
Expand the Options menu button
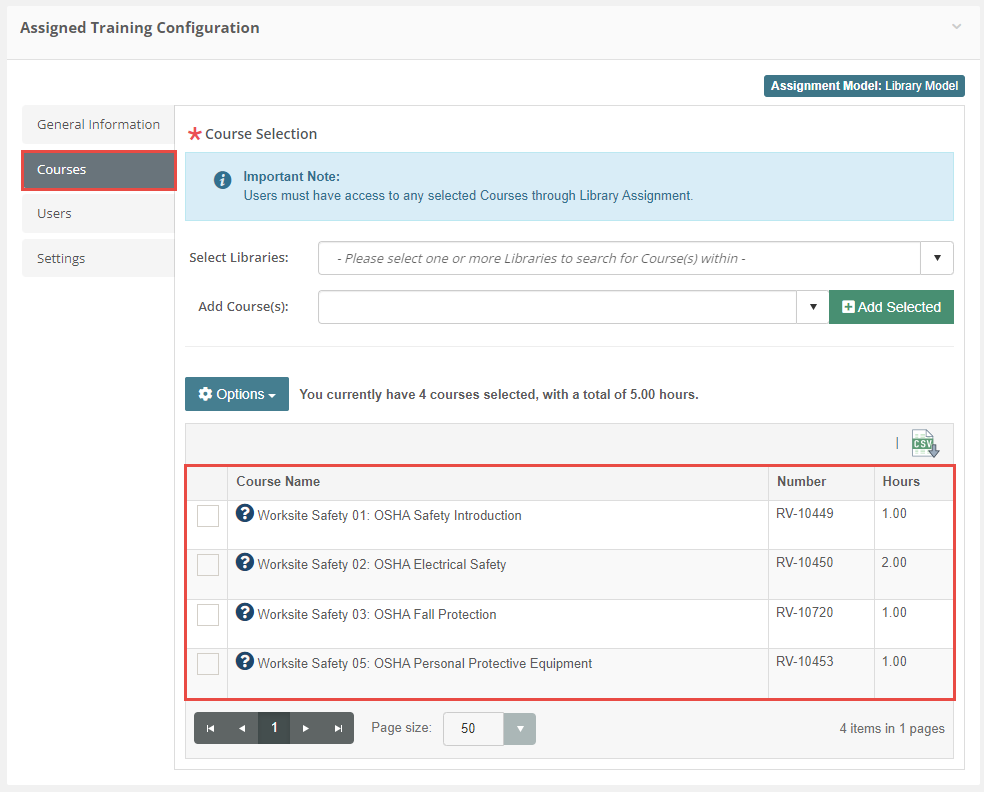pyautogui.click(x=237, y=394)
